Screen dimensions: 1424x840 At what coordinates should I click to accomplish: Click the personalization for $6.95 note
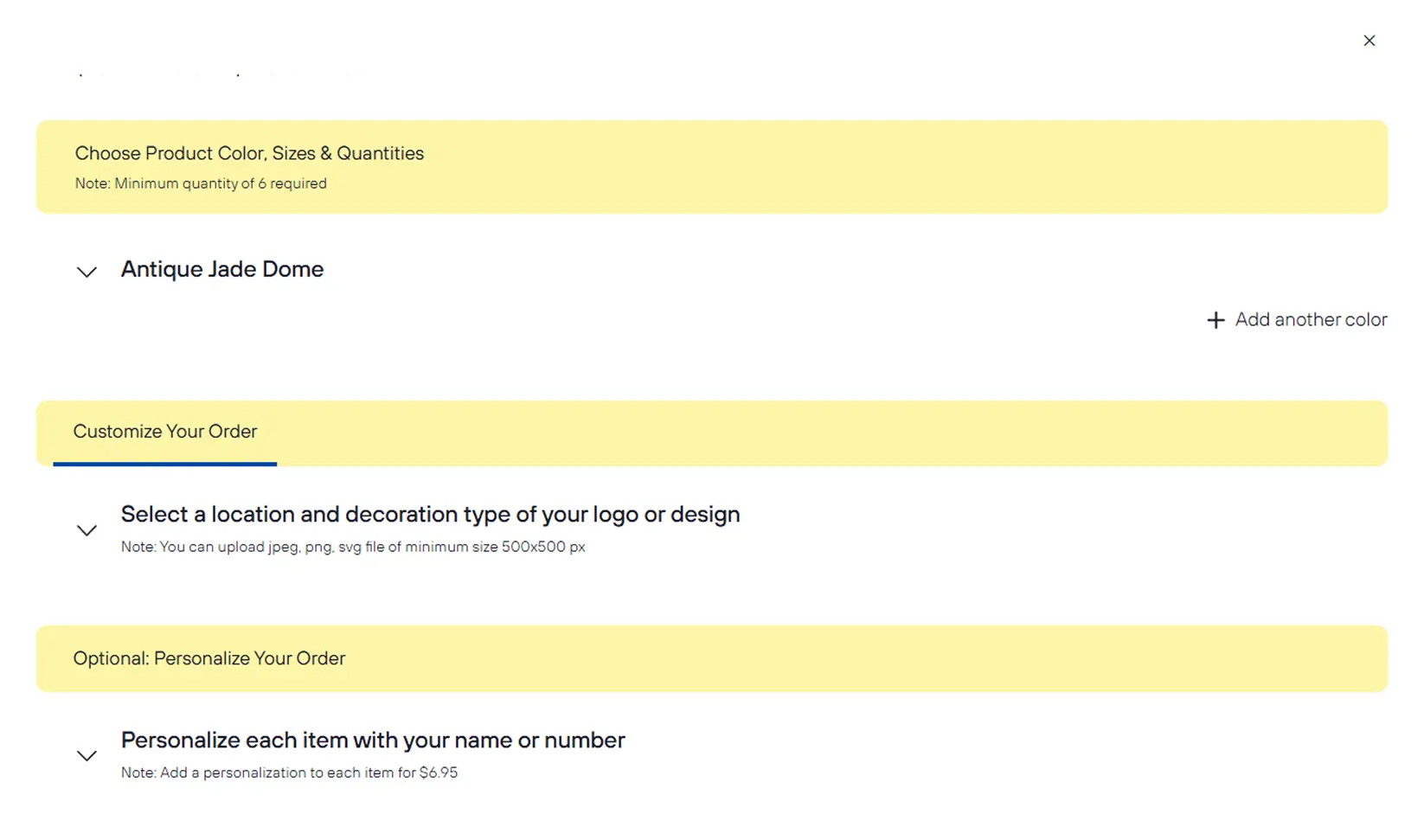tap(289, 773)
